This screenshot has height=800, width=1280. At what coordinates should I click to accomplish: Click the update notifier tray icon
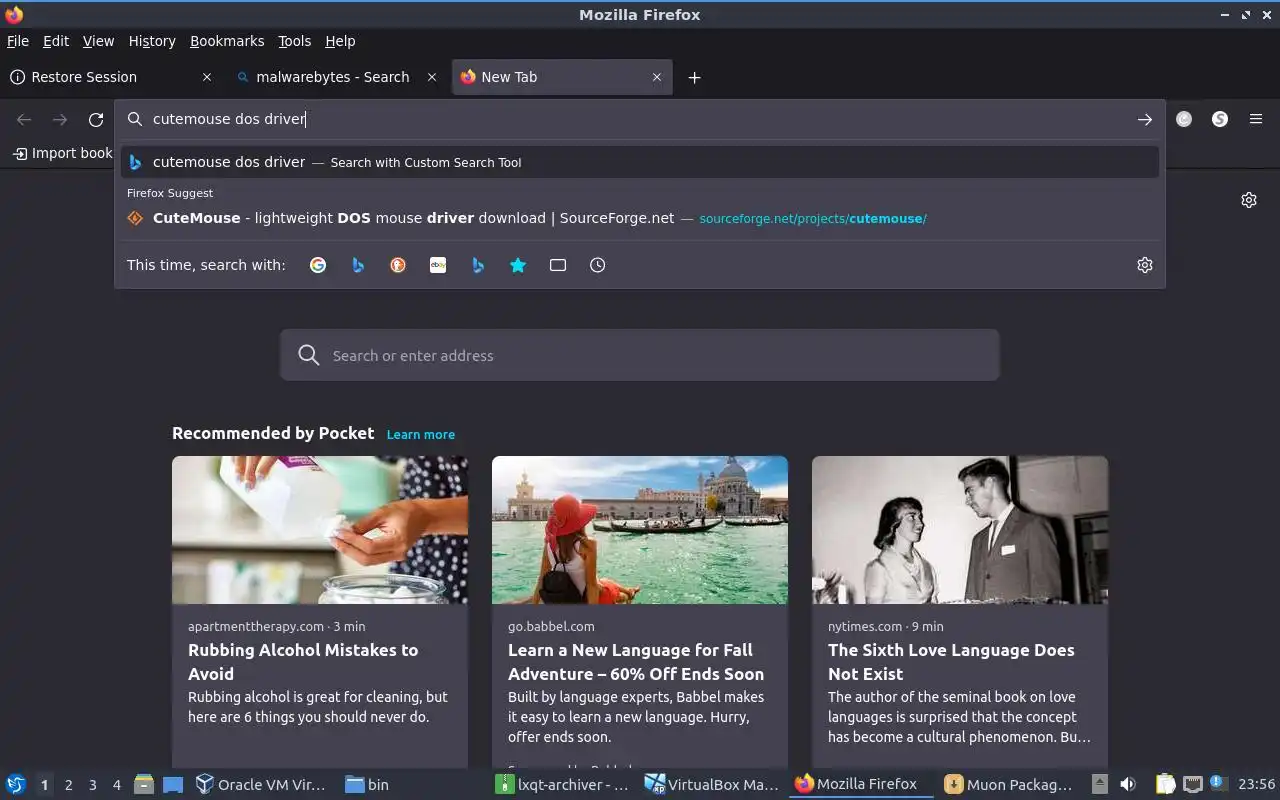pyautogui.click(x=1218, y=783)
